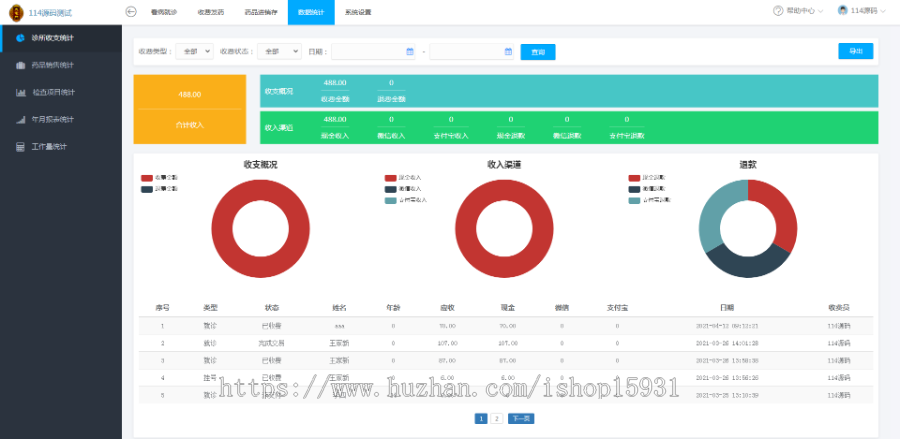Click the signal-bars icon for 年月报表统计

point(20,119)
